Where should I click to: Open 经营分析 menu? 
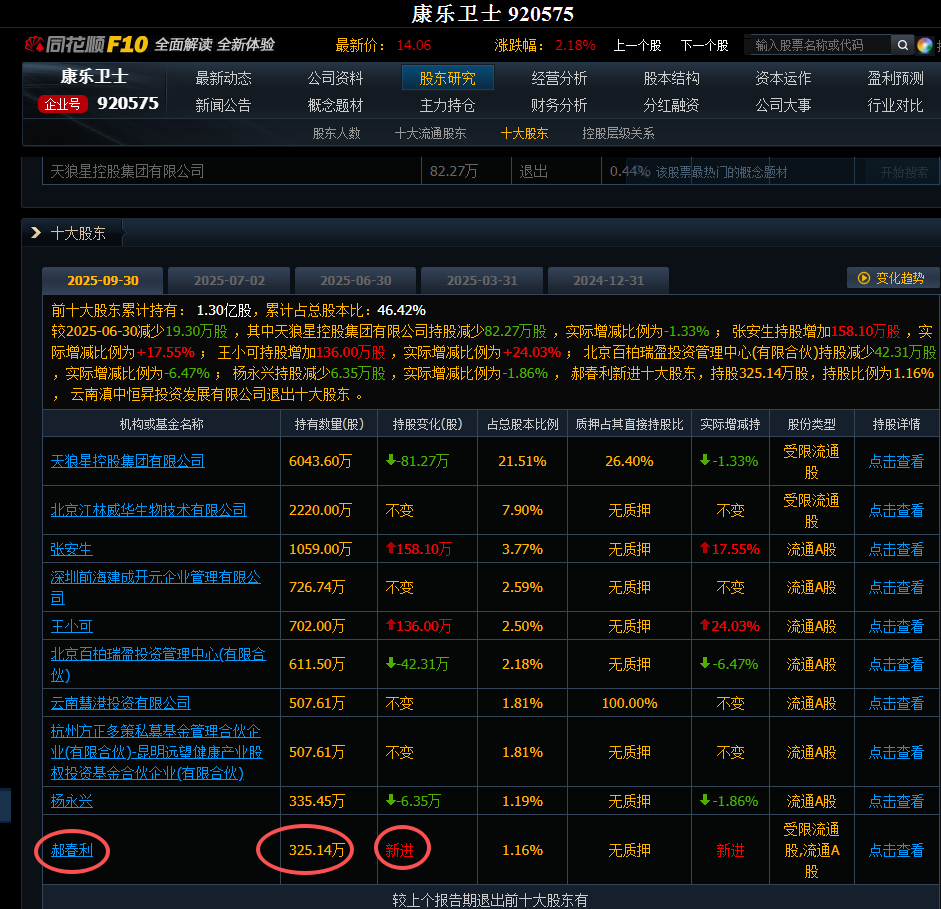click(x=559, y=78)
